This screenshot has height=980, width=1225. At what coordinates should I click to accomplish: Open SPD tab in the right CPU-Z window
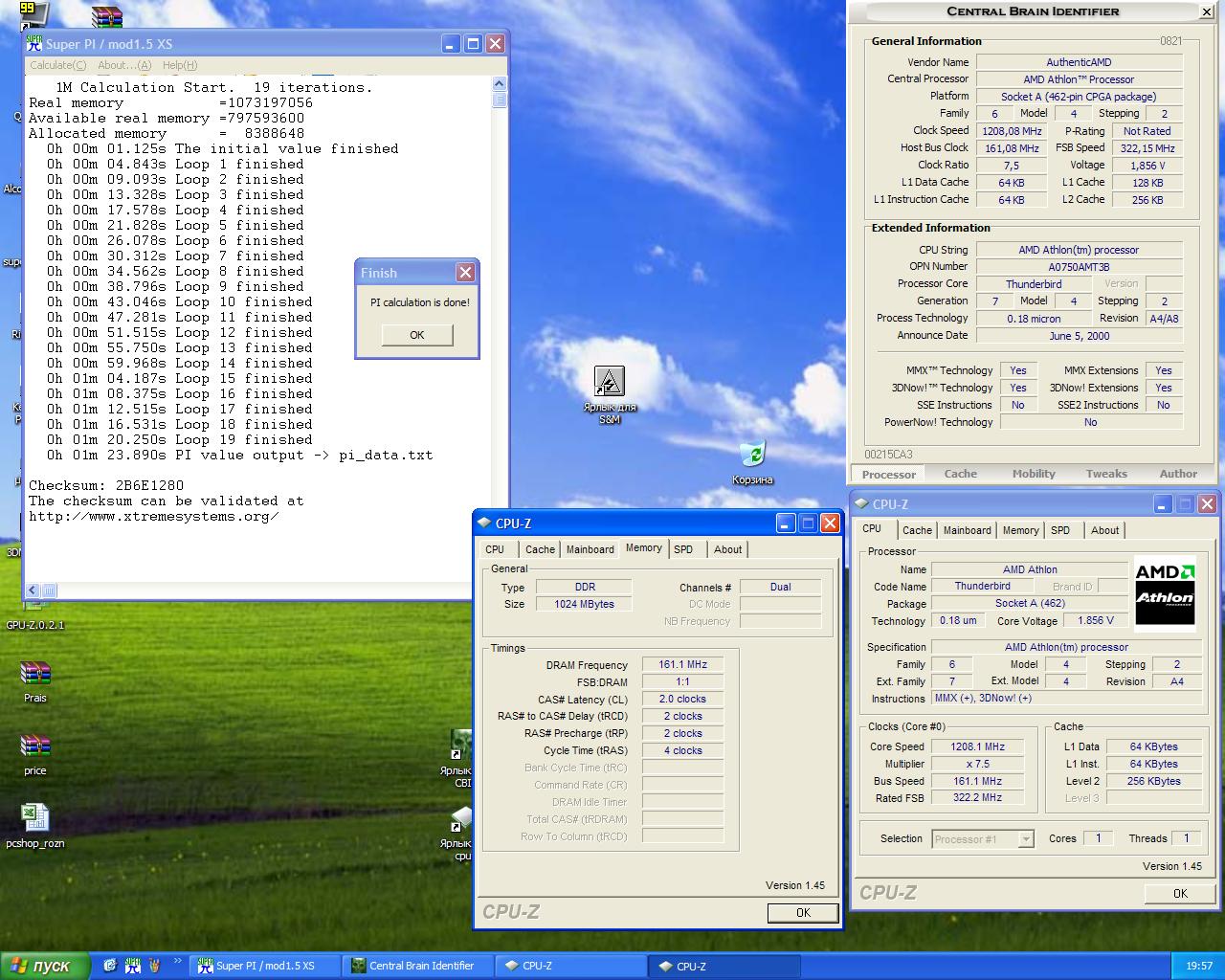(x=1060, y=530)
